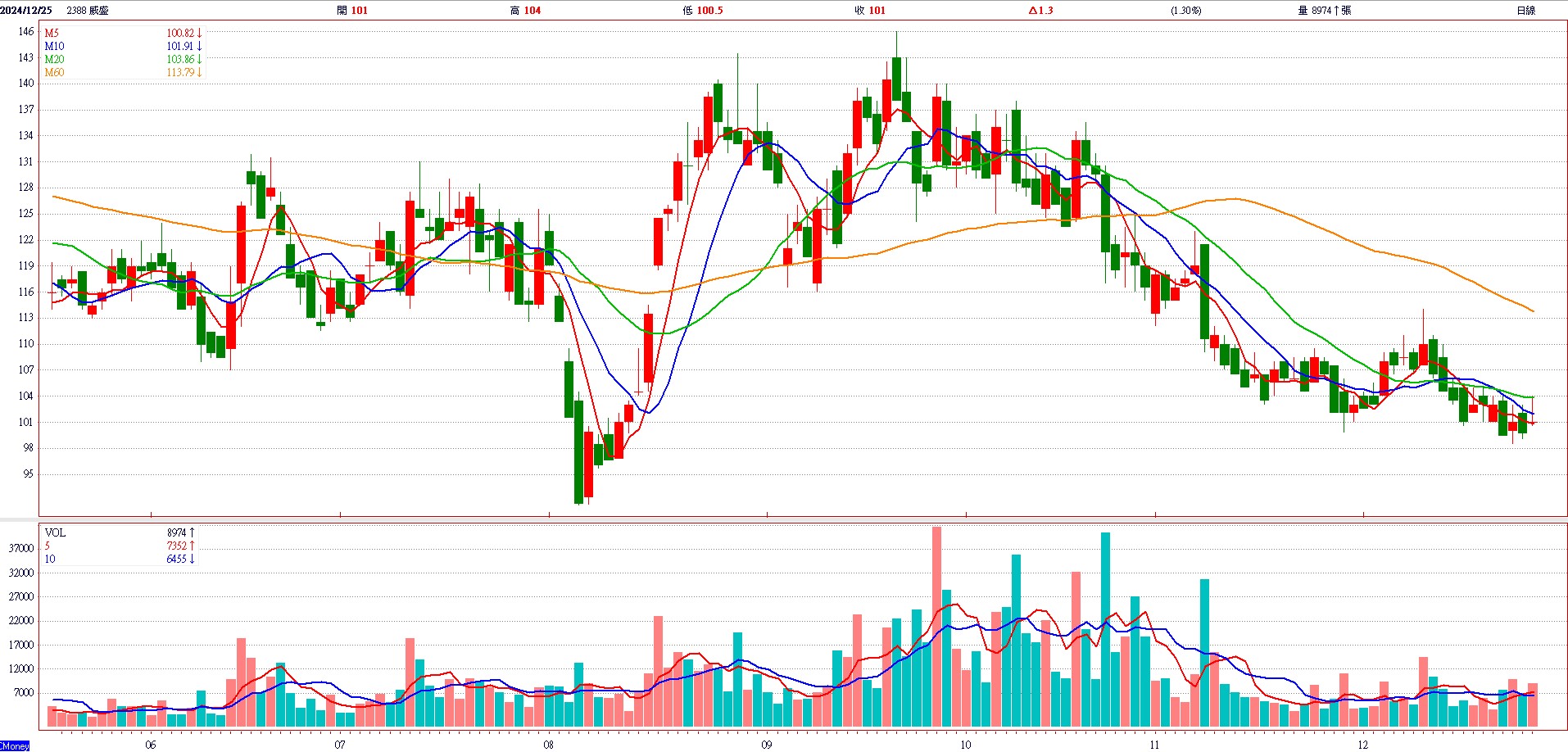Click the opening price 開 101 field

(x=352, y=11)
